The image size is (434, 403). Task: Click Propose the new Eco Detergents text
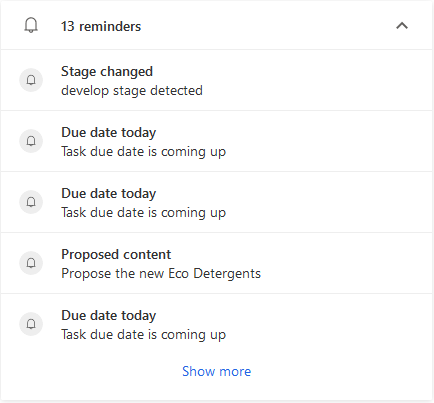point(161,273)
